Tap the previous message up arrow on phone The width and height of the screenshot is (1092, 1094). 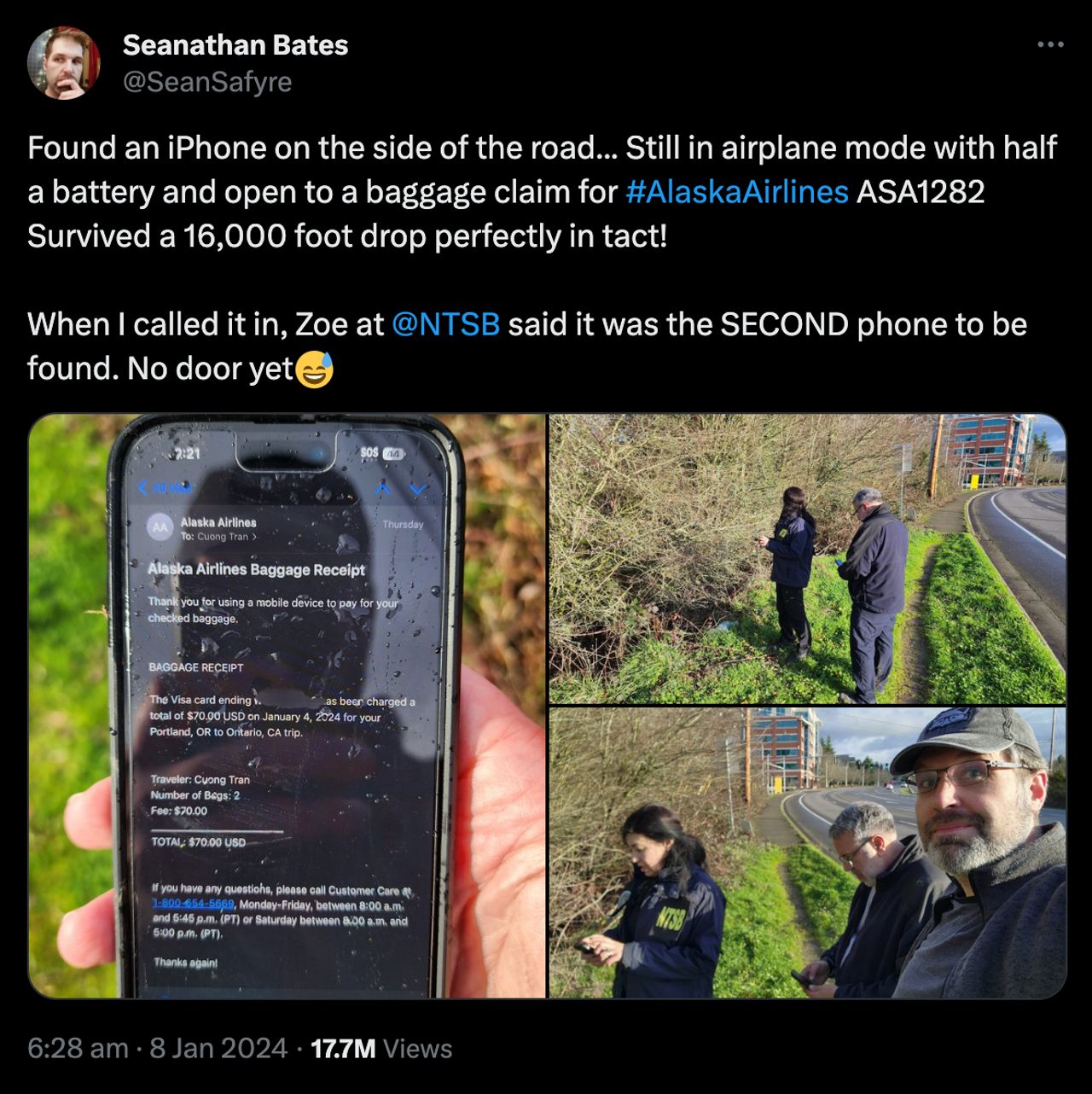383,487
